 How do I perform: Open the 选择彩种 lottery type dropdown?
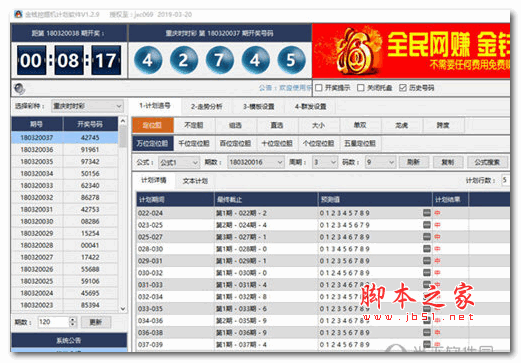[x=87, y=106]
